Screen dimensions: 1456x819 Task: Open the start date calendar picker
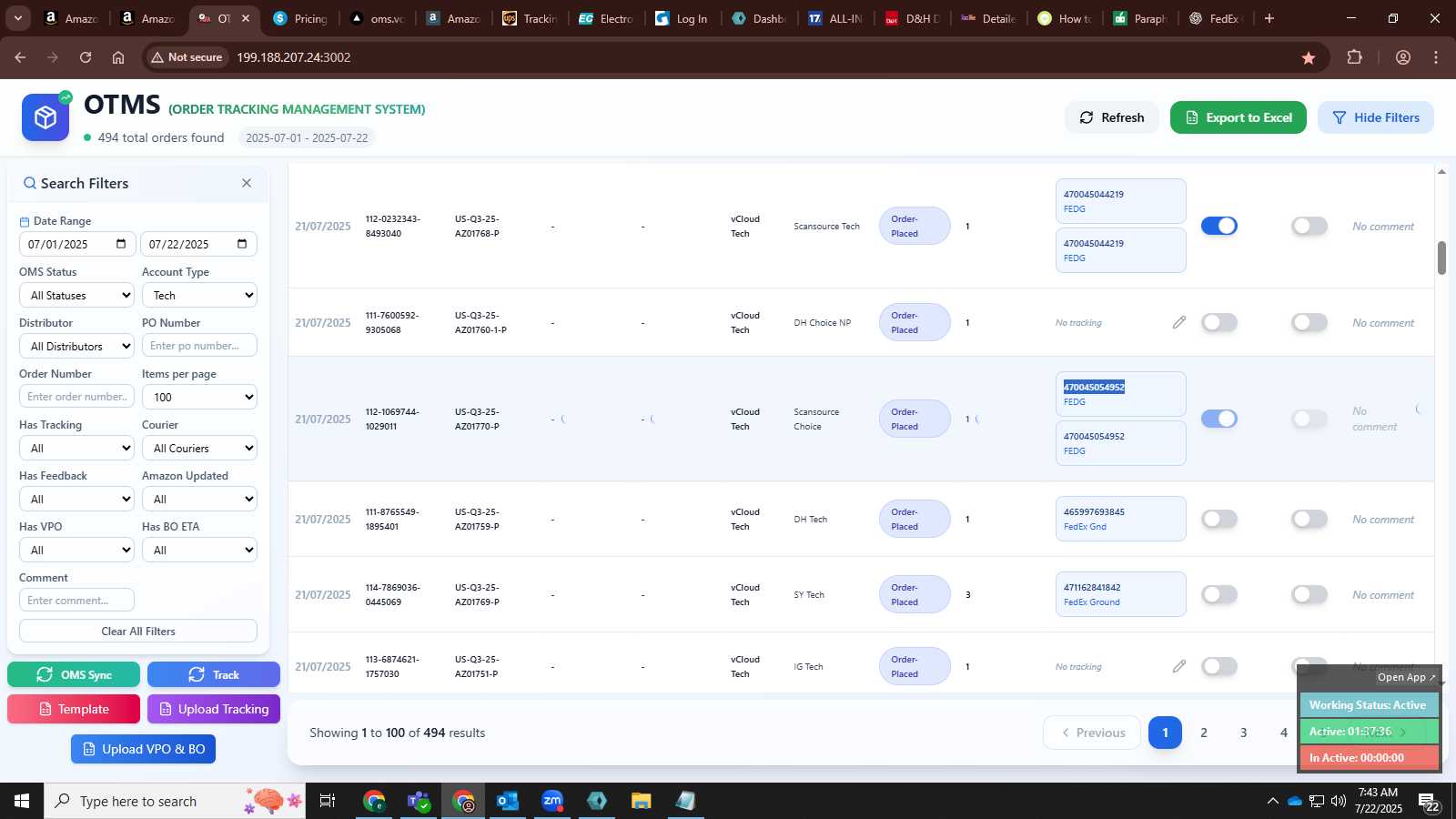point(121,244)
